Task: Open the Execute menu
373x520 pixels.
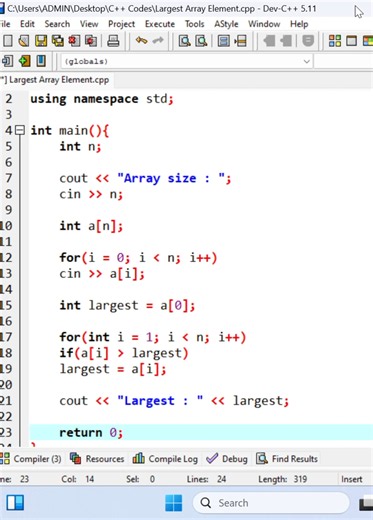Action: [160, 24]
